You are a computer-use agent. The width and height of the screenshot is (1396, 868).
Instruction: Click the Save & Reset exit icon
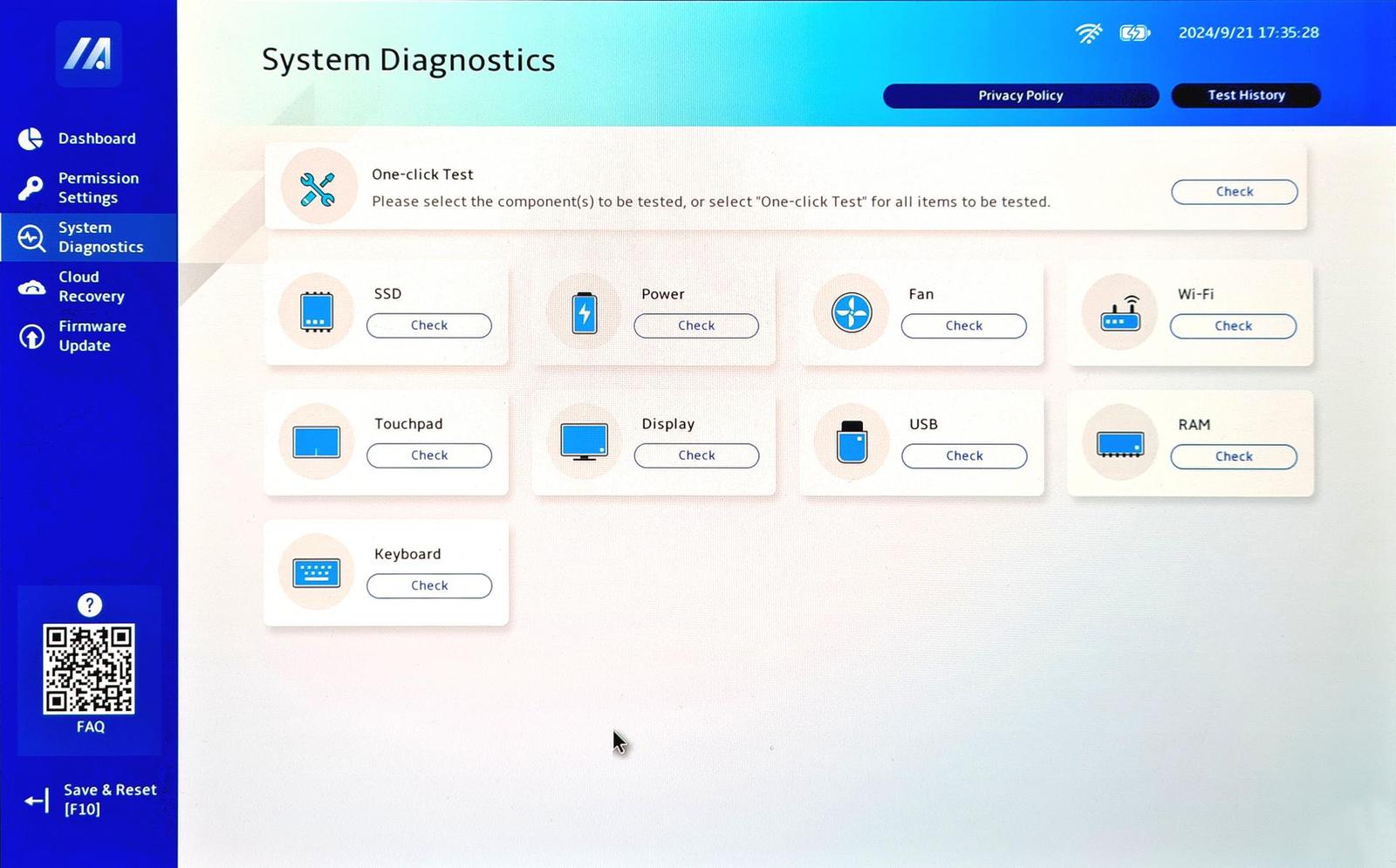point(37,800)
